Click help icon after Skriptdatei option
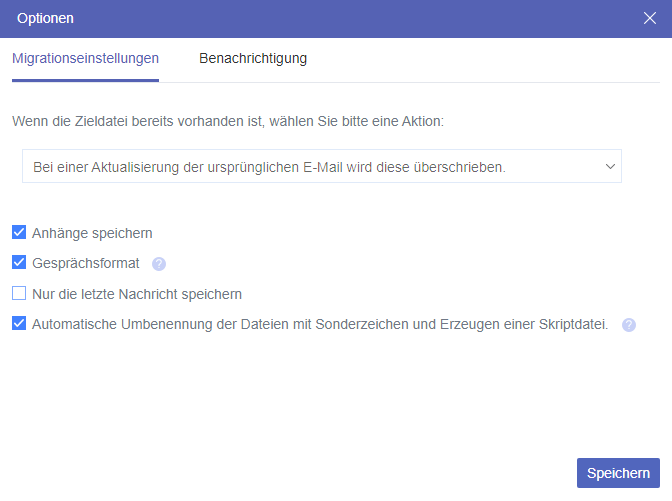672x501 pixels. coord(628,325)
